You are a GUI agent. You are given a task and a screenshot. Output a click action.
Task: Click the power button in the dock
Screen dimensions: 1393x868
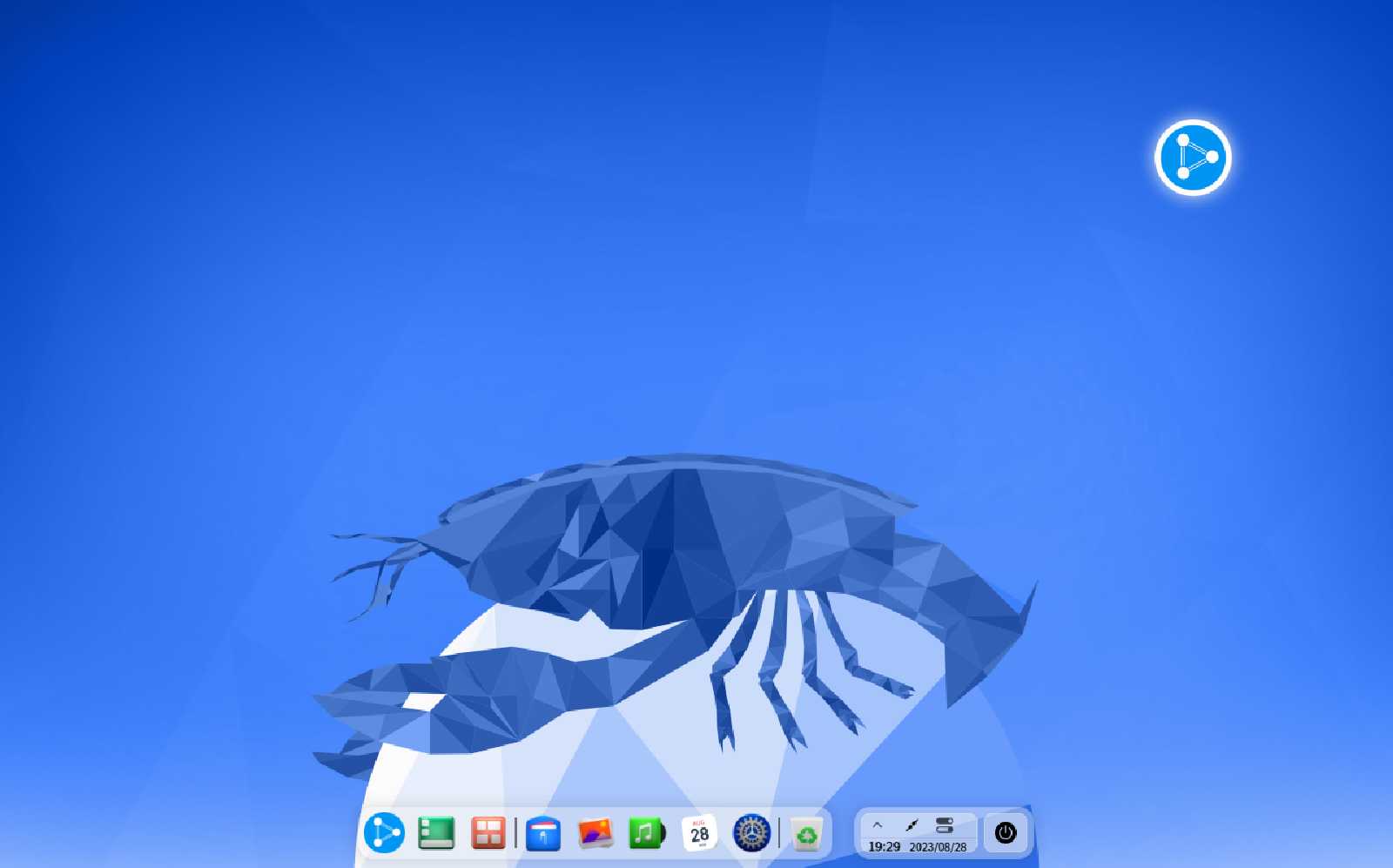(1006, 833)
